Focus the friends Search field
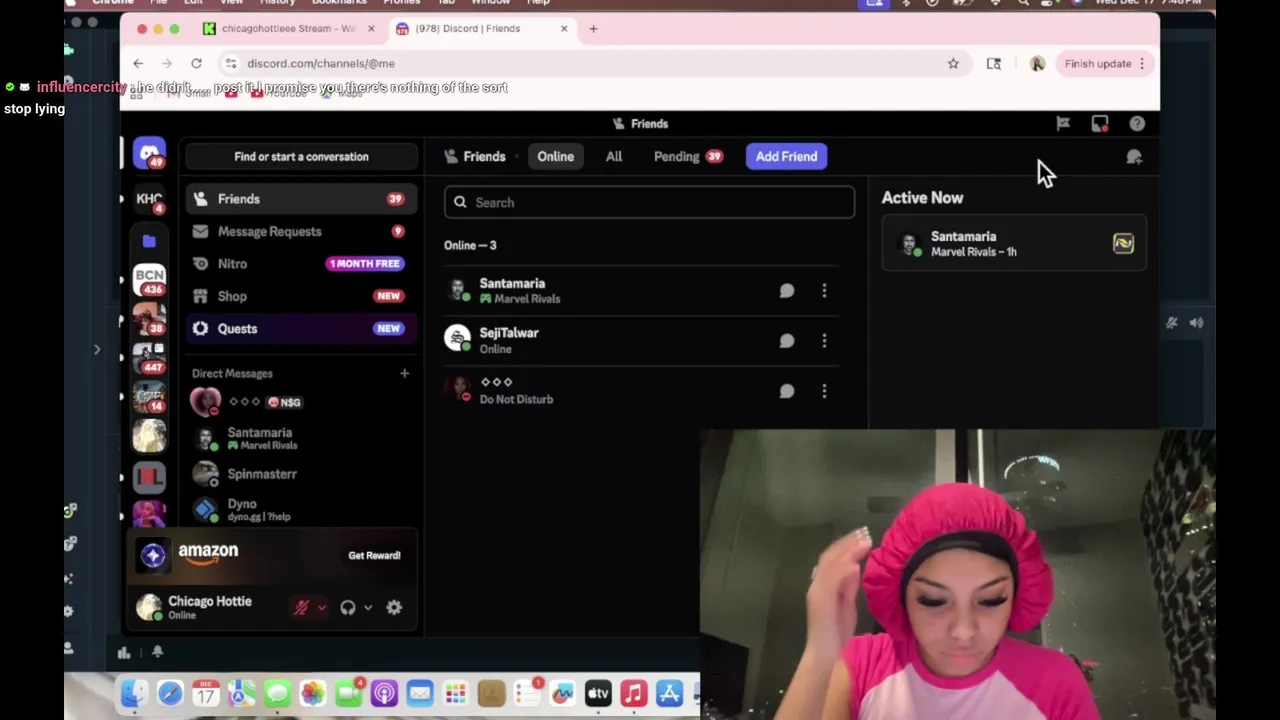The width and height of the screenshot is (1280, 720). (649, 202)
